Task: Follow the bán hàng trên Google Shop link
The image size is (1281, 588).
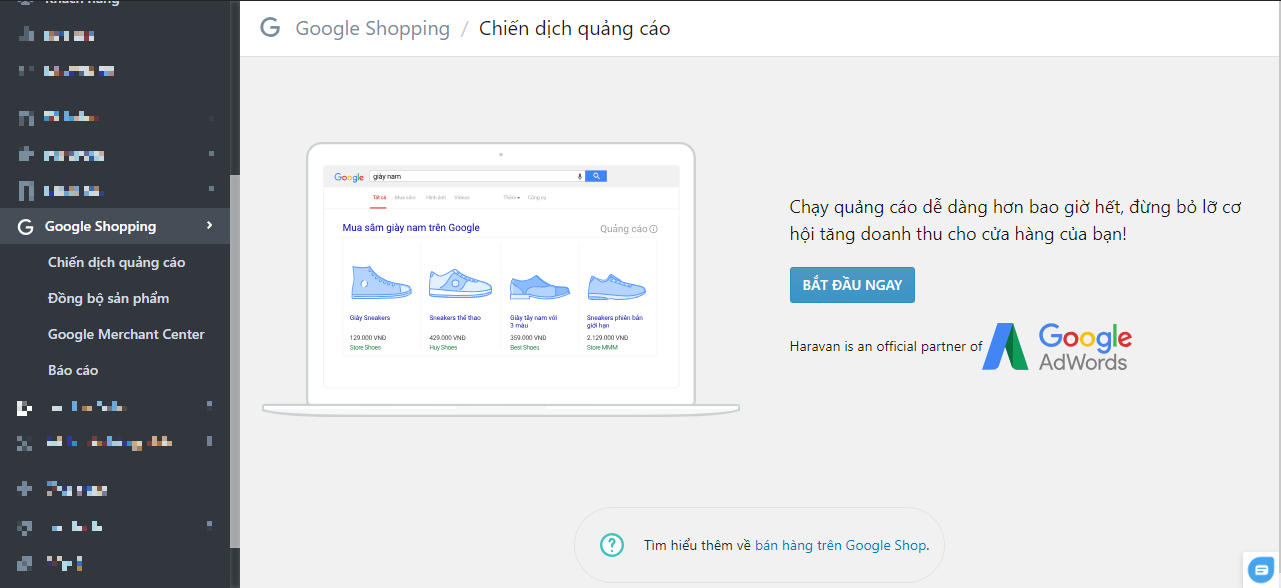Action: 841,545
